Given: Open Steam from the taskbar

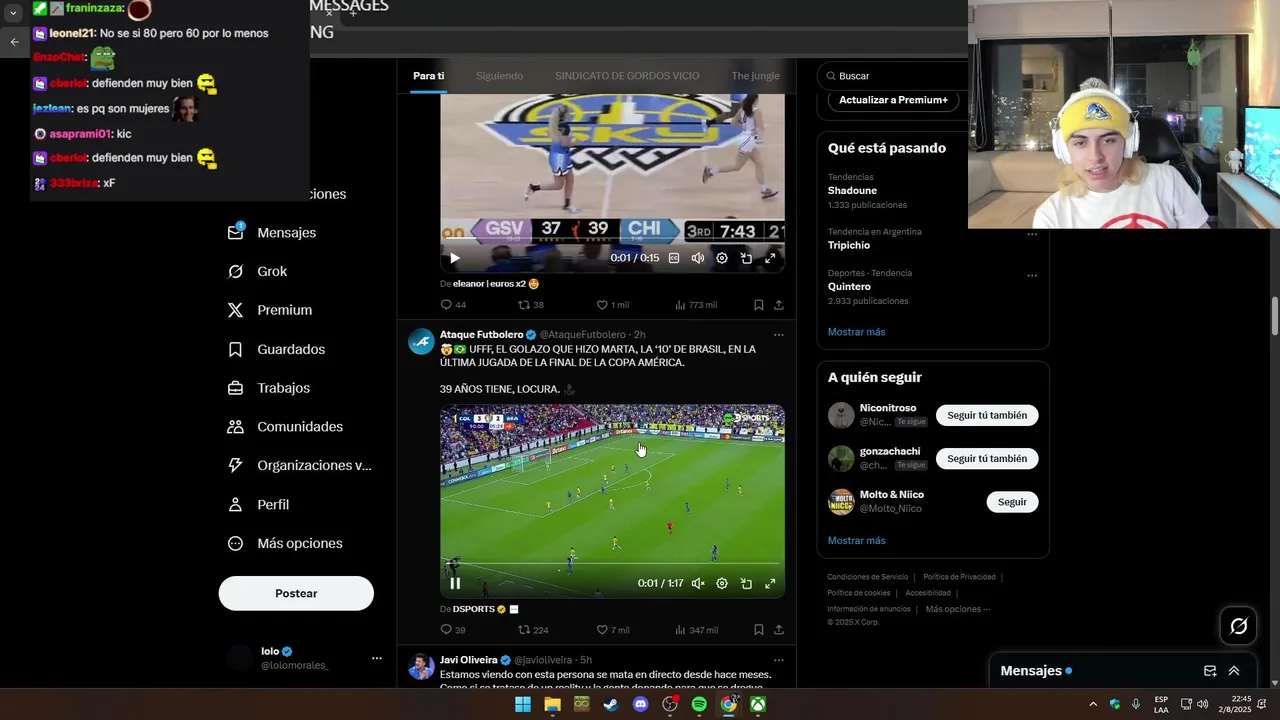Looking at the screenshot, I should coord(611,705).
